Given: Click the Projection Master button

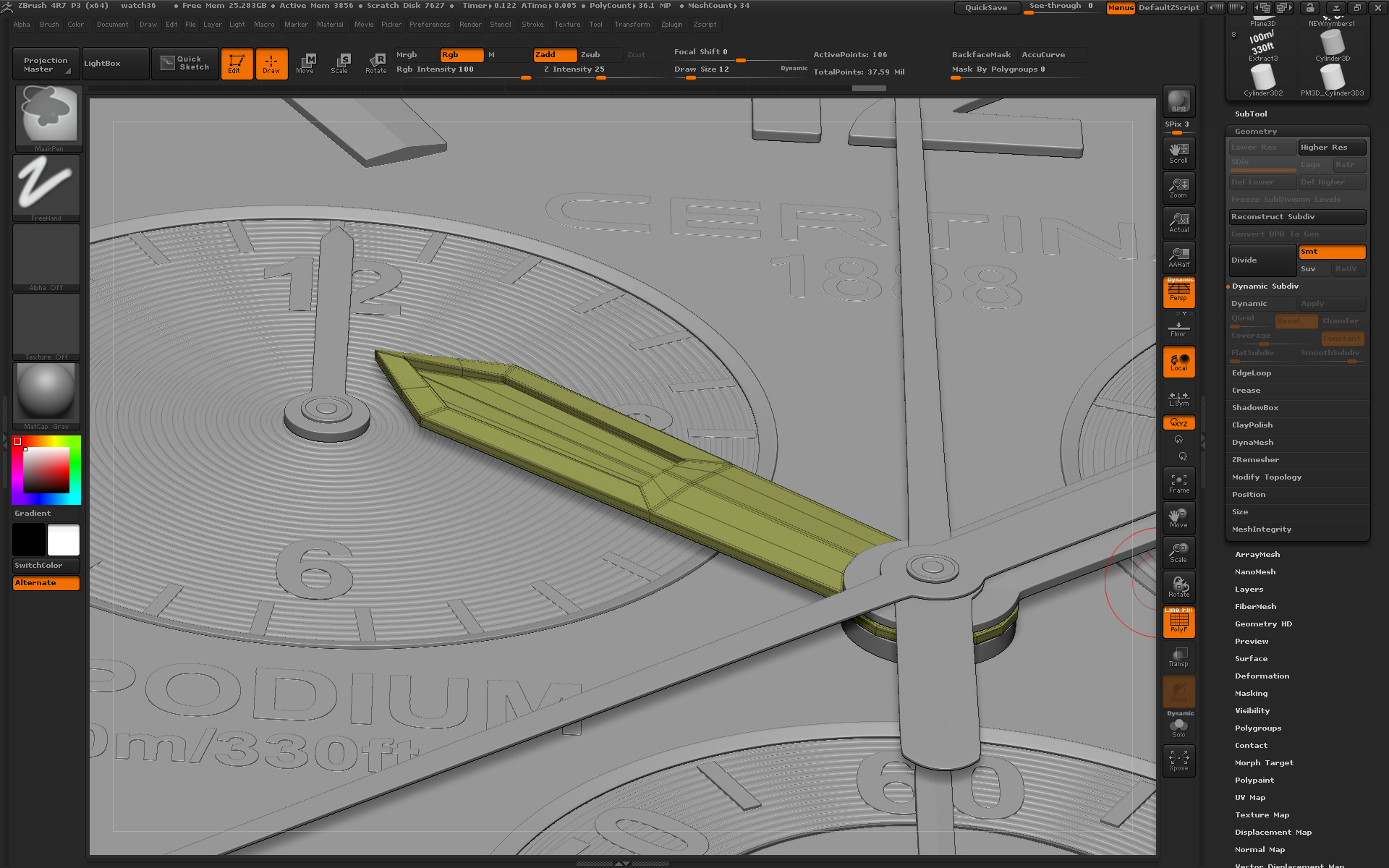Looking at the screenshot, I should tap(46, 64).
